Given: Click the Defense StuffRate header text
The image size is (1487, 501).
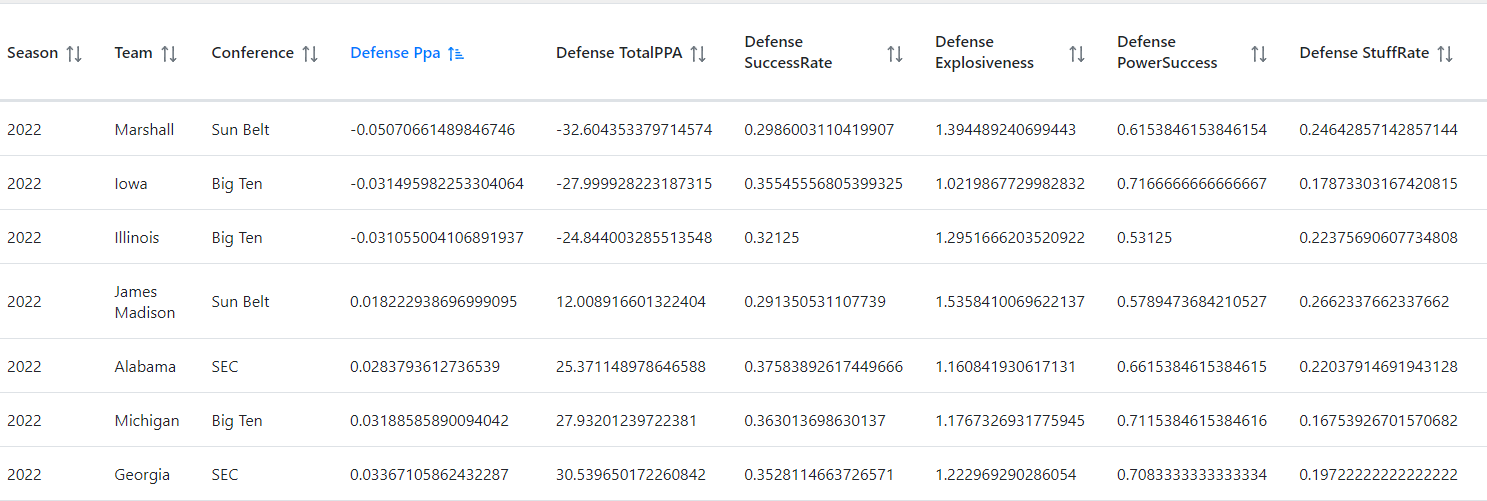Looking at the screenshot, I should (1364, 54).
